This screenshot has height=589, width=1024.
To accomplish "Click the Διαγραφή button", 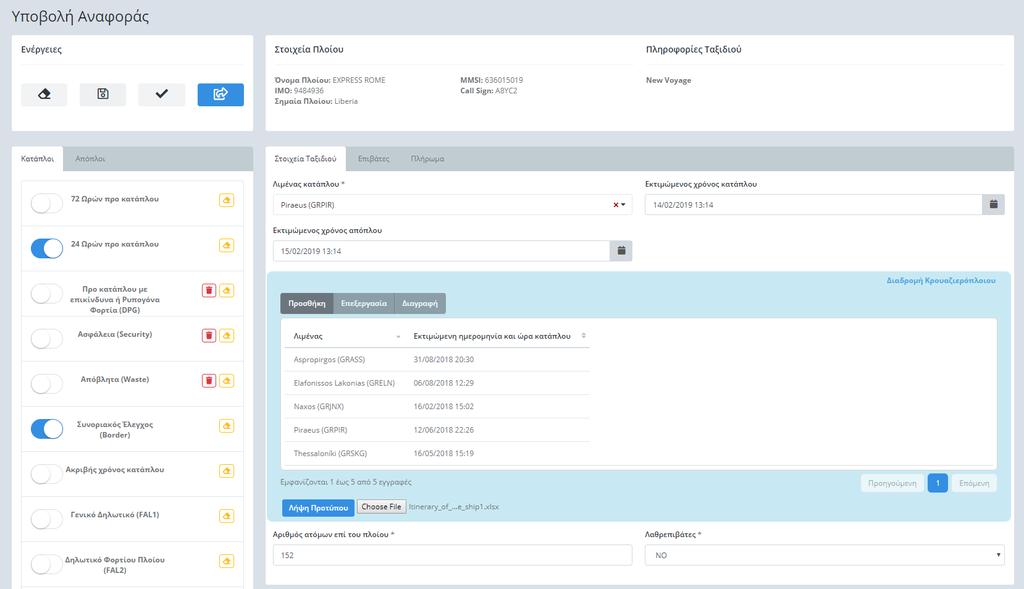I will [x=420, y=303].
